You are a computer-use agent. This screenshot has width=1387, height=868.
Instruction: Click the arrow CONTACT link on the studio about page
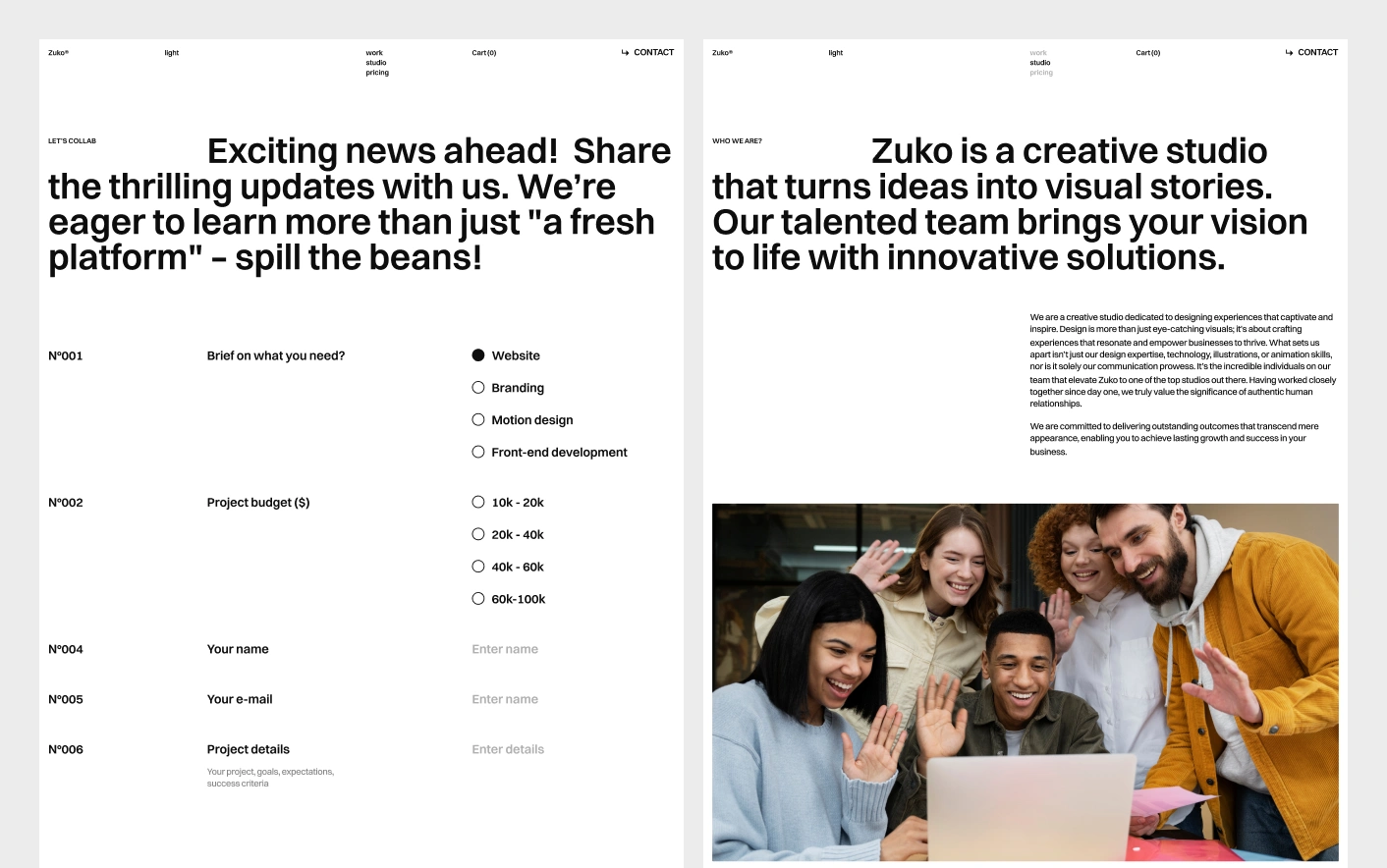pyautogui.click(x=1312, y=53)
